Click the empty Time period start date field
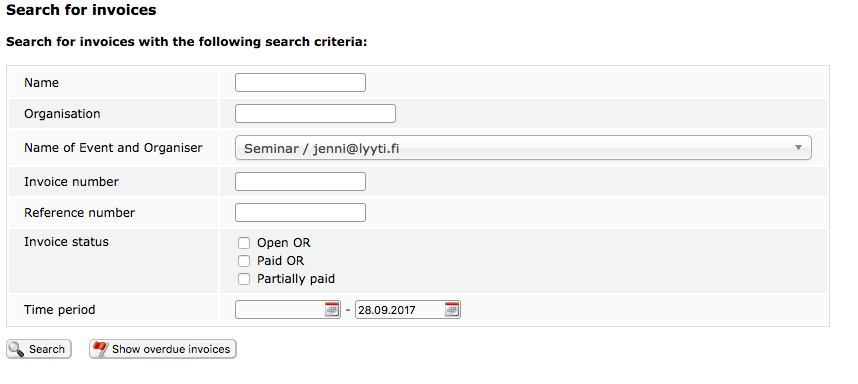The width and height of the screenshot is (858, 384). (280, 310)
